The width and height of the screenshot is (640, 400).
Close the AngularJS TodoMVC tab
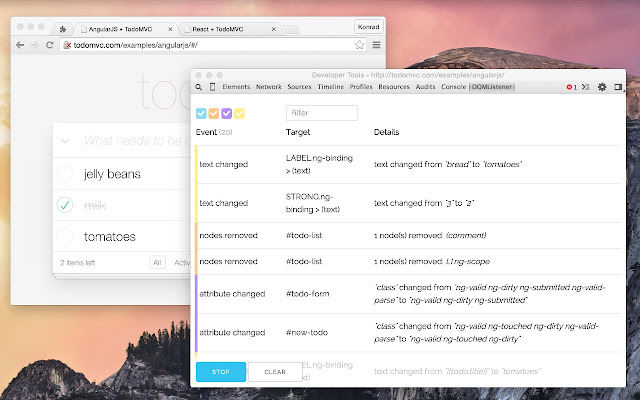pos(170,29)
